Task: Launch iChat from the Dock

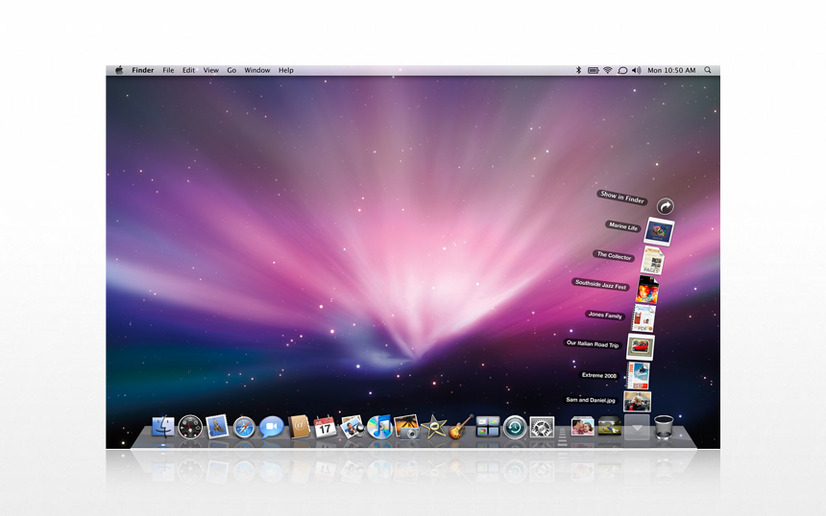Action: [271, 427]
